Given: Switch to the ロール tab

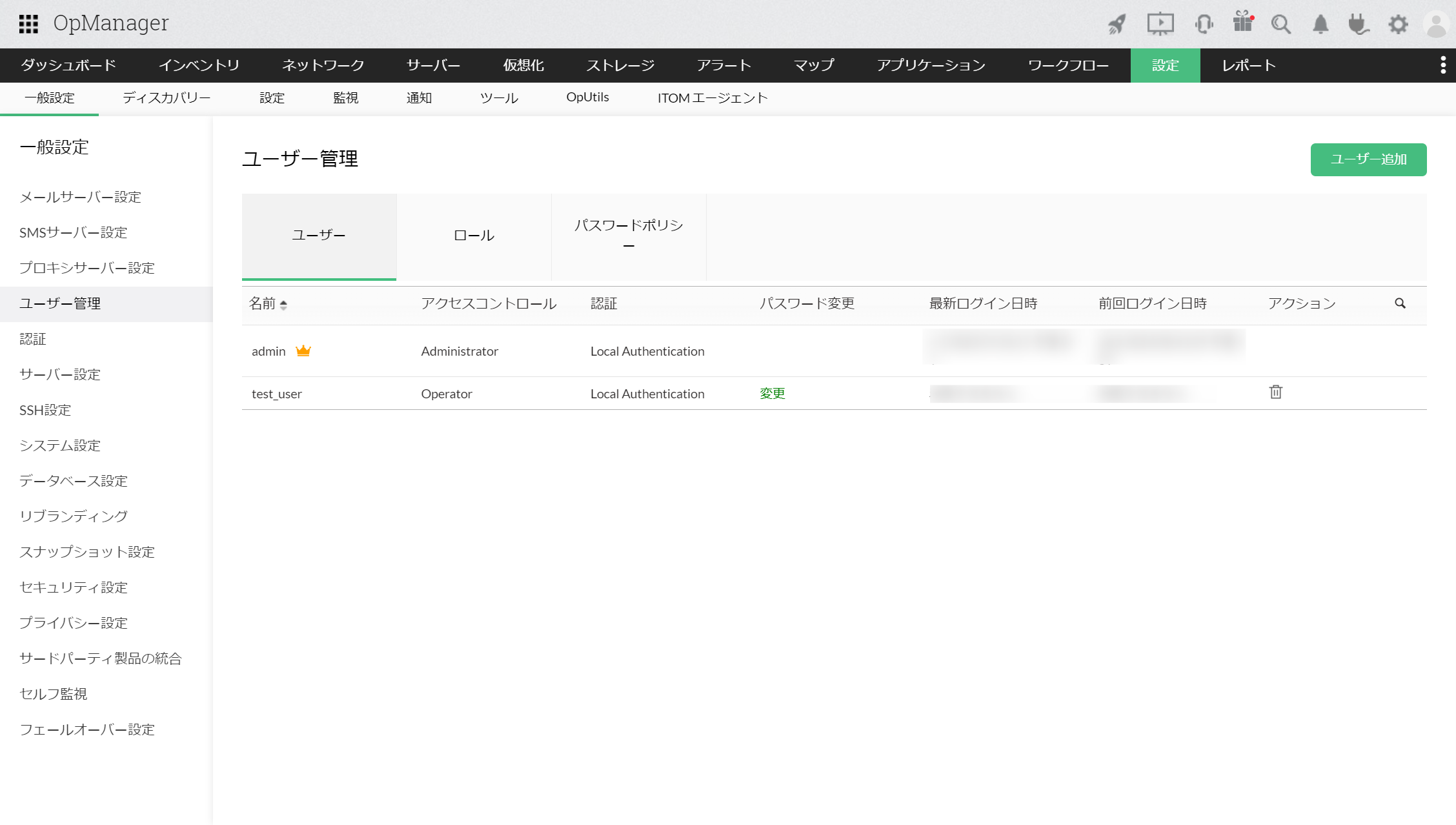Looking at the screenshot, I should (474, 236).
